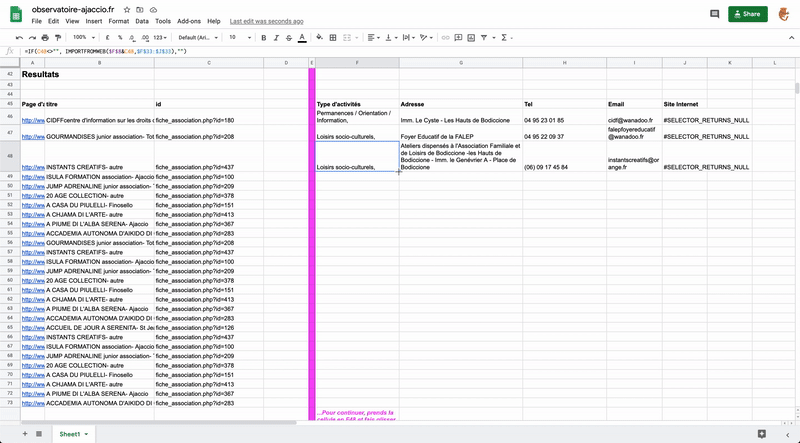Open the Format menu
800x443 pixels.
click(x=118, y=21)
